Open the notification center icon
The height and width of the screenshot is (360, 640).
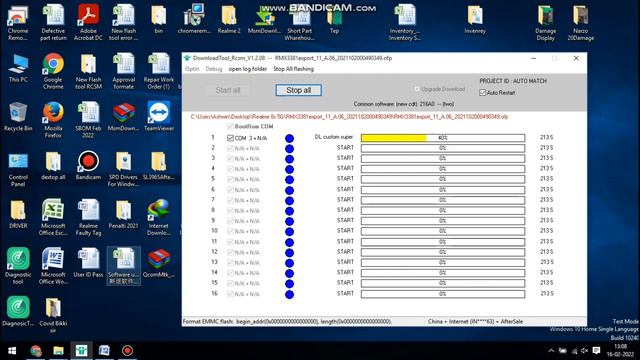tap(596, 351)
